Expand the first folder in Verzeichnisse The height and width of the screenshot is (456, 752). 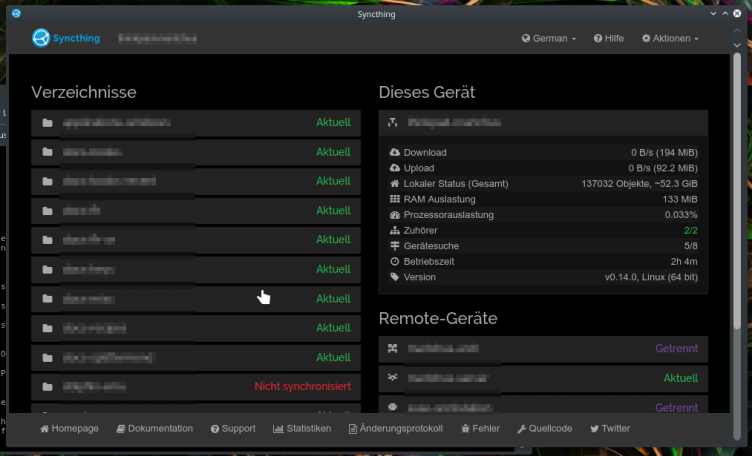[196, 123]
